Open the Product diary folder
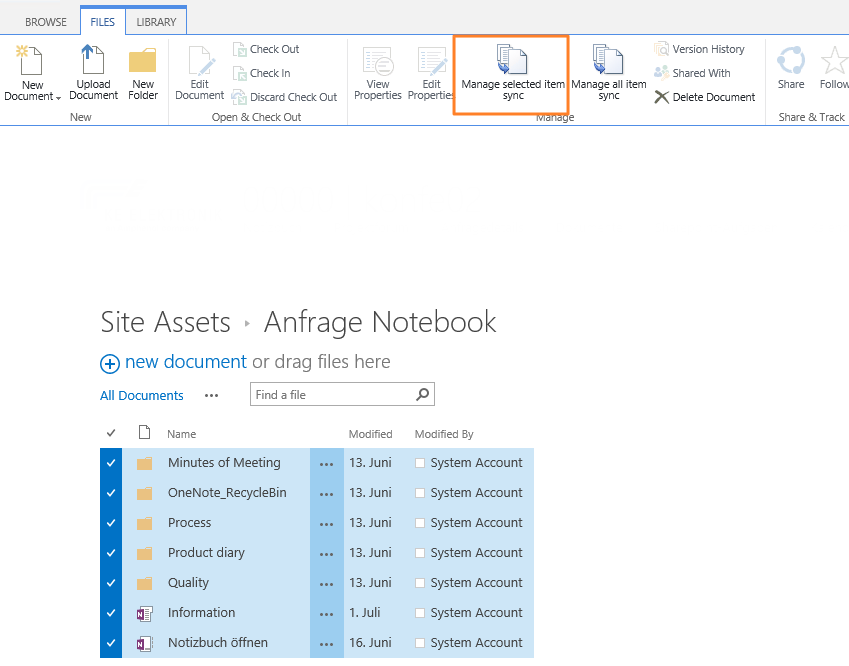Screen dimensions: 849x666 (206, 553)
